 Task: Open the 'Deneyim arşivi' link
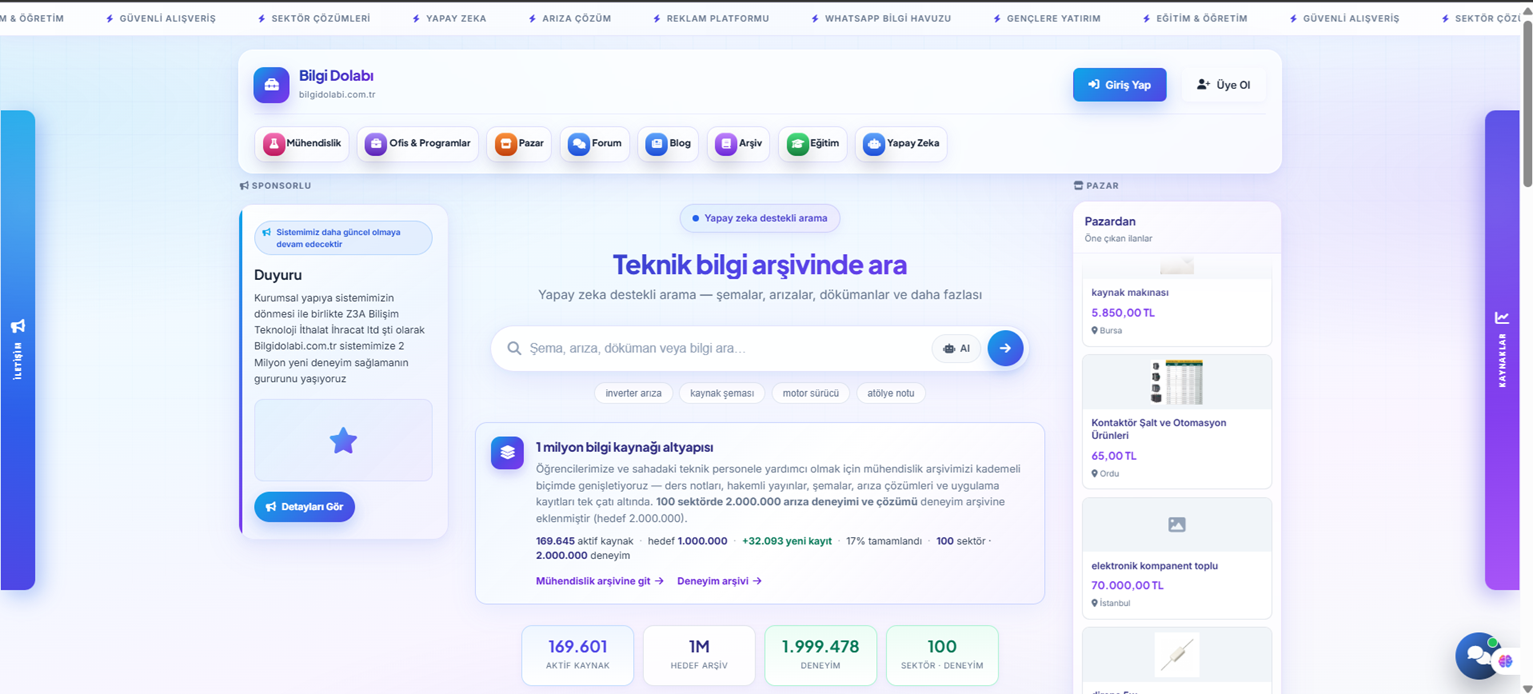719,581
